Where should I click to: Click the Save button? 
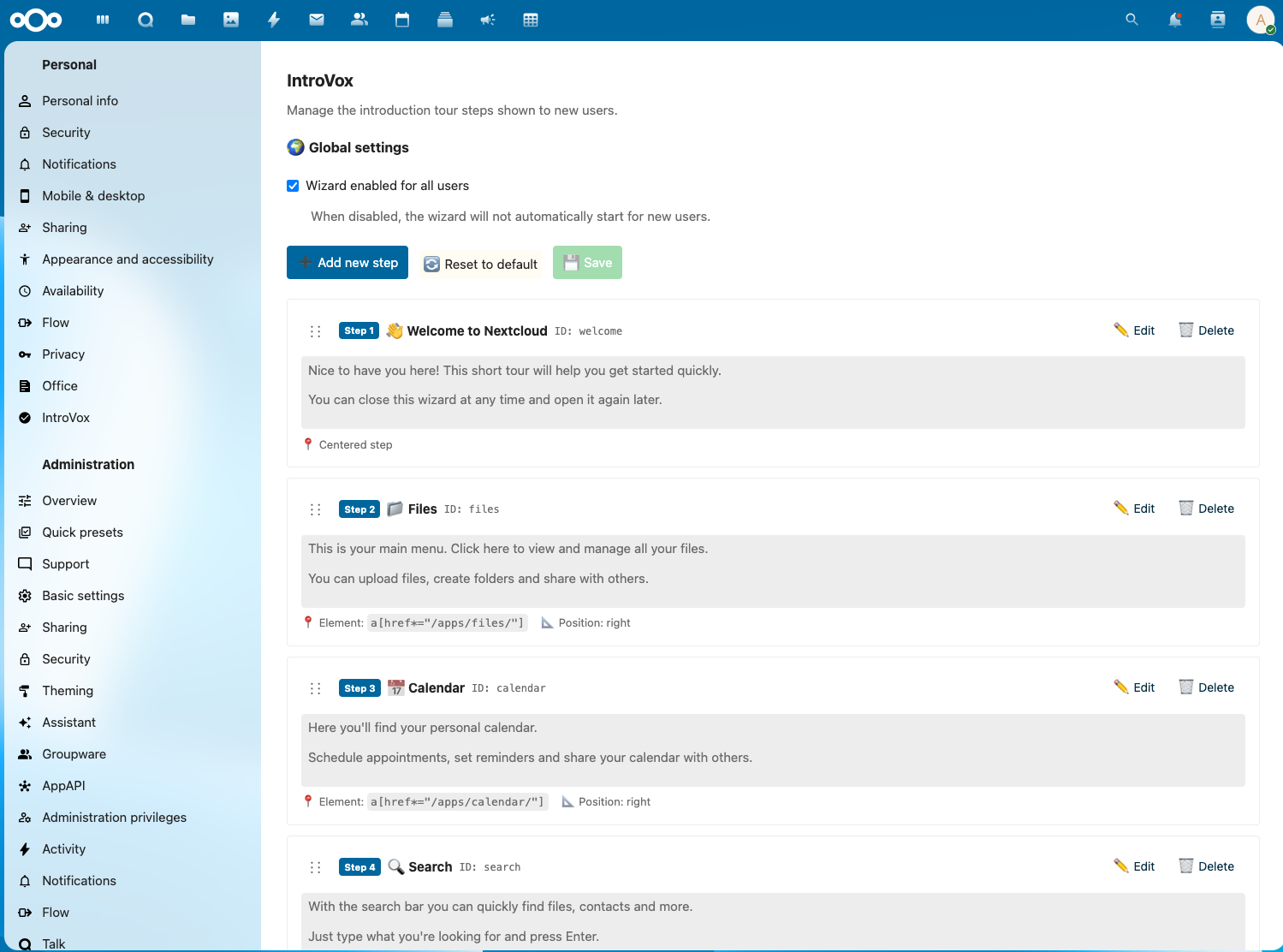pyautogui.click(x=587, y=263)
